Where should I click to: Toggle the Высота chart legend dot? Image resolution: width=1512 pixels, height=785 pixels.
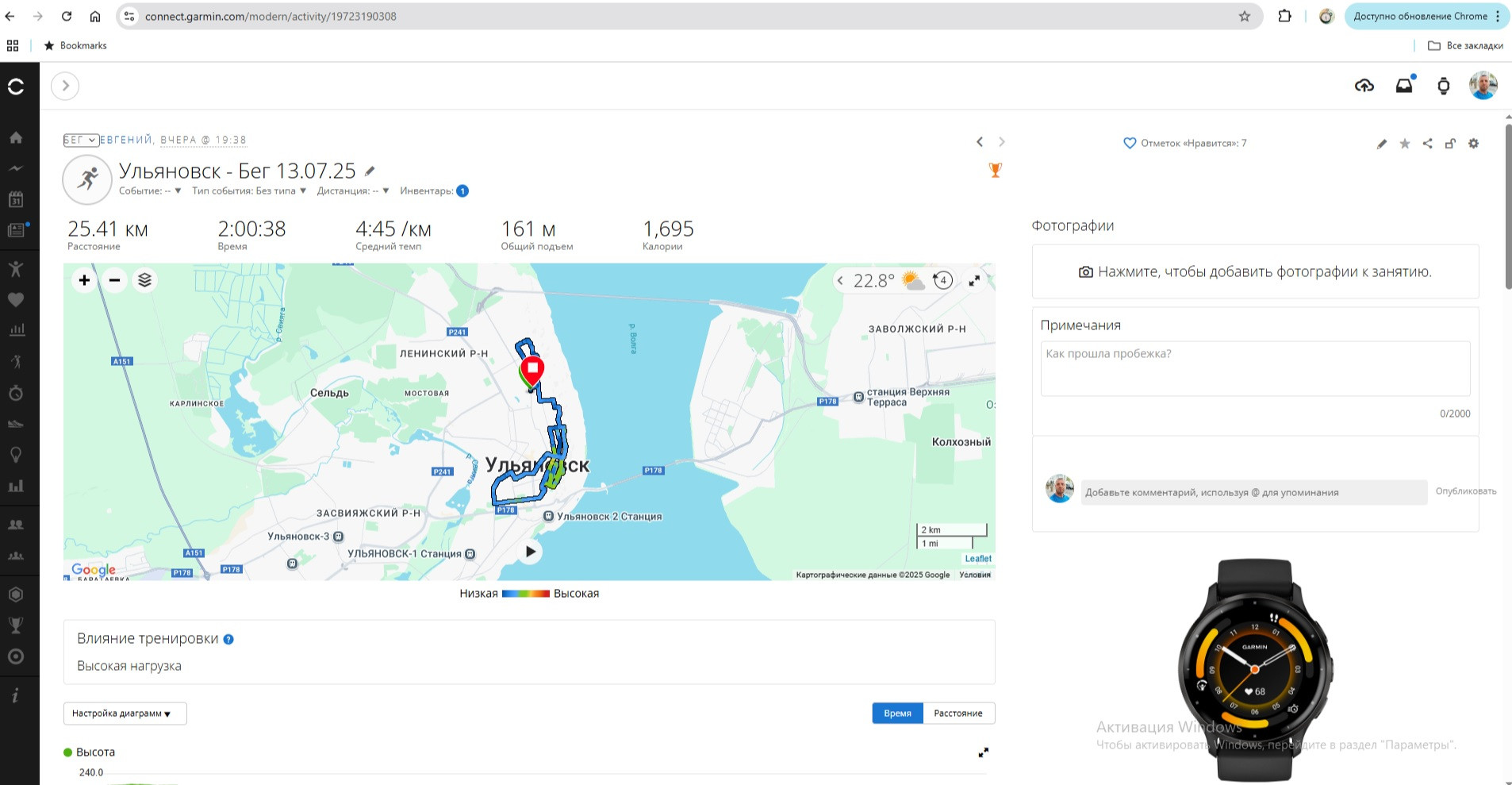(x=68, y=752)
